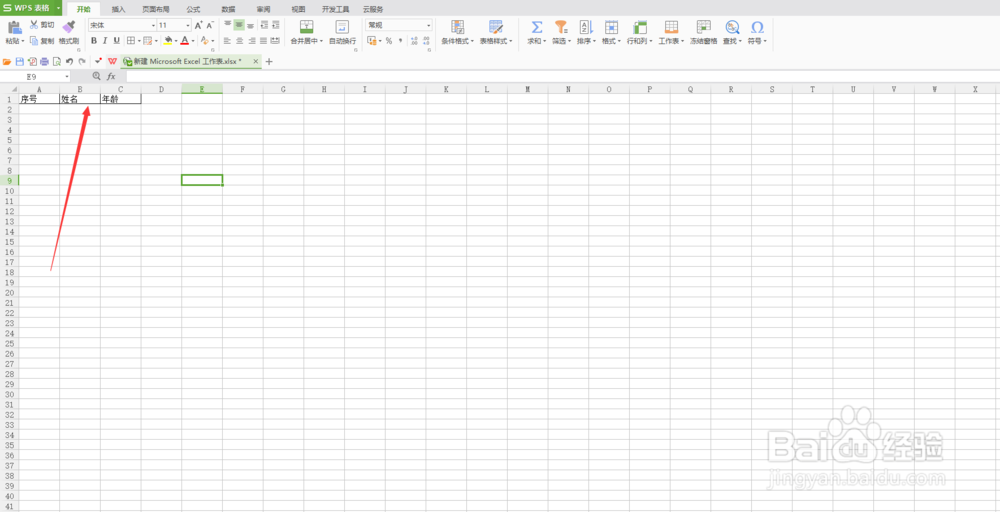The height and width of the screenshot is (512, 1000).
Task: Apply comma thousands separator style
Action: (400, 41)
